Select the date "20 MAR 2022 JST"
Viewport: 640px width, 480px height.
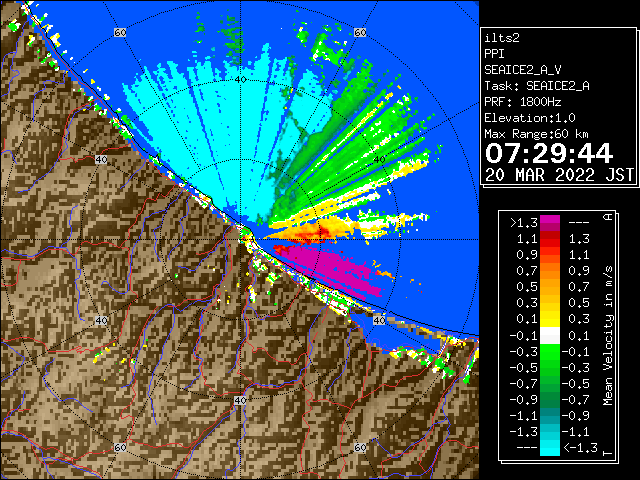pyautogui.click(x=559, y=175)
